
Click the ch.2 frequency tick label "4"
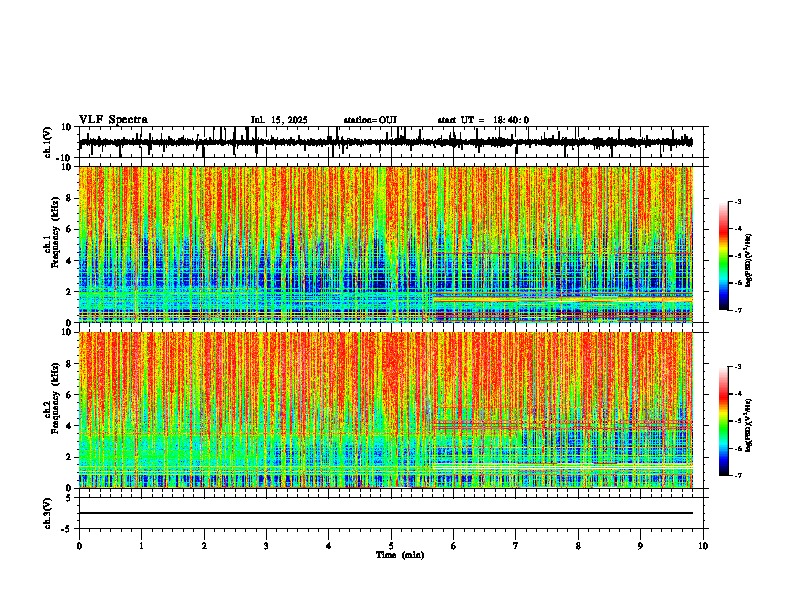click(69, 426)
